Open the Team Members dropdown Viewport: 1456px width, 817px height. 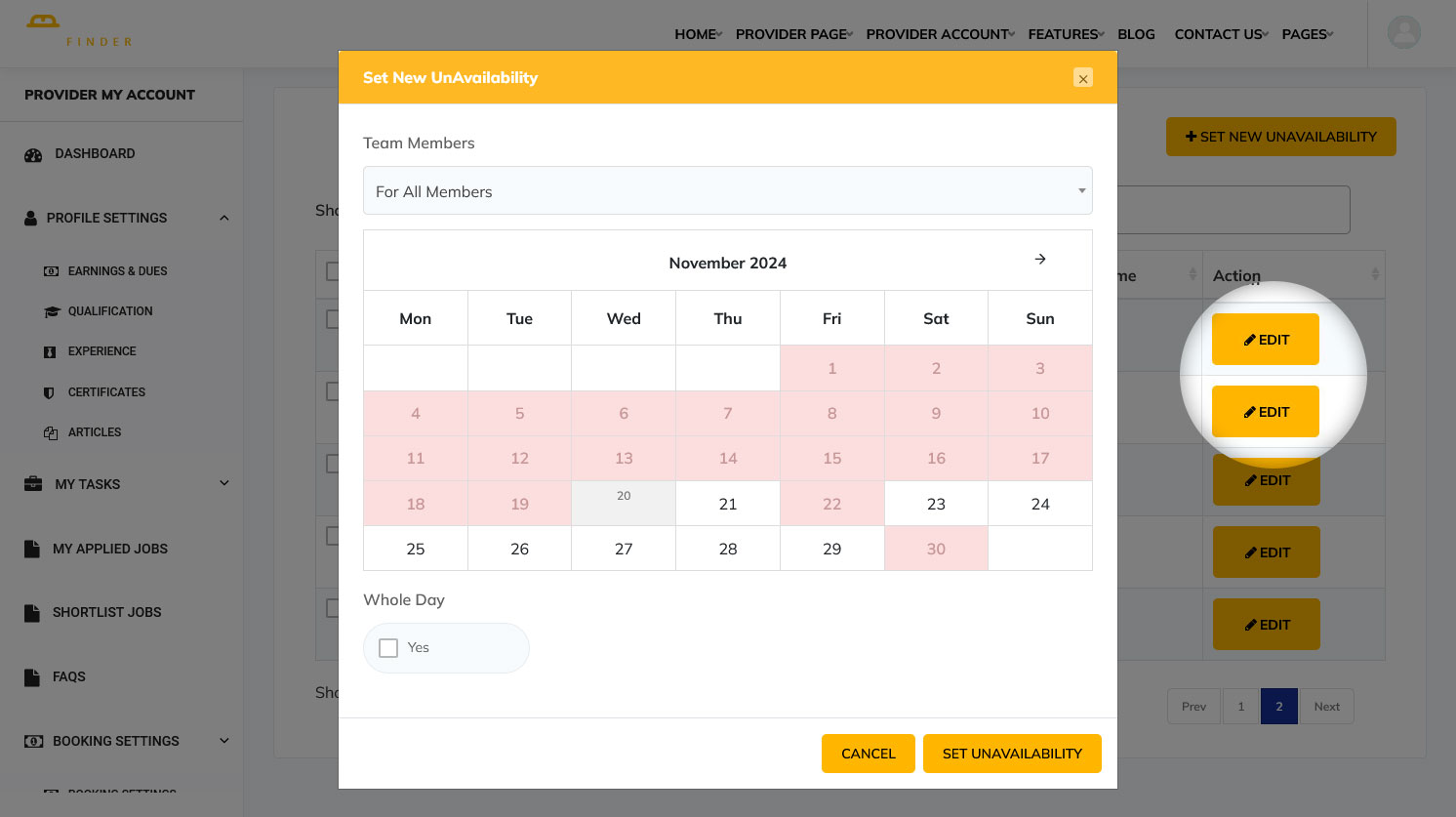[727, 191]
